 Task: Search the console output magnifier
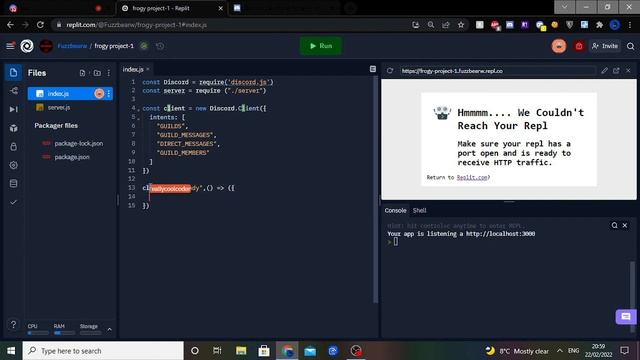614,225
